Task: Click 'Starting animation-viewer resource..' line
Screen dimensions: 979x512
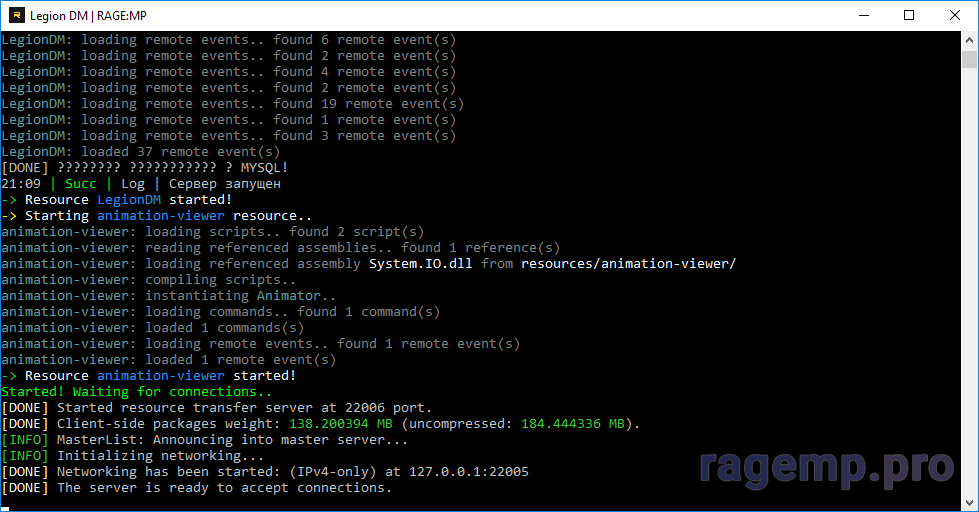Action: pos(157,215)
